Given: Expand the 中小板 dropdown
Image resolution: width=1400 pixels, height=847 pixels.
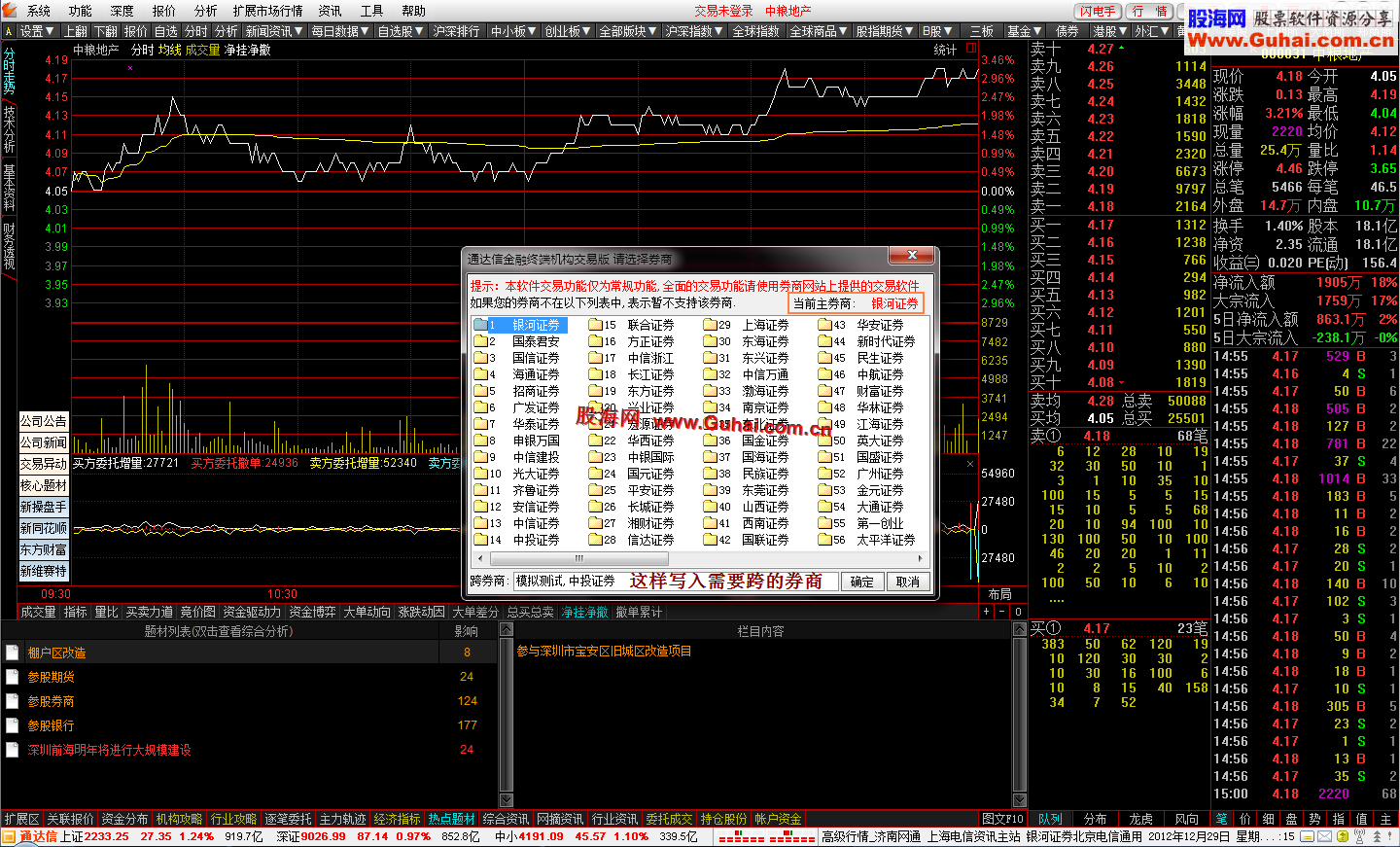Looking at the screenshot, I should point(514,31).
